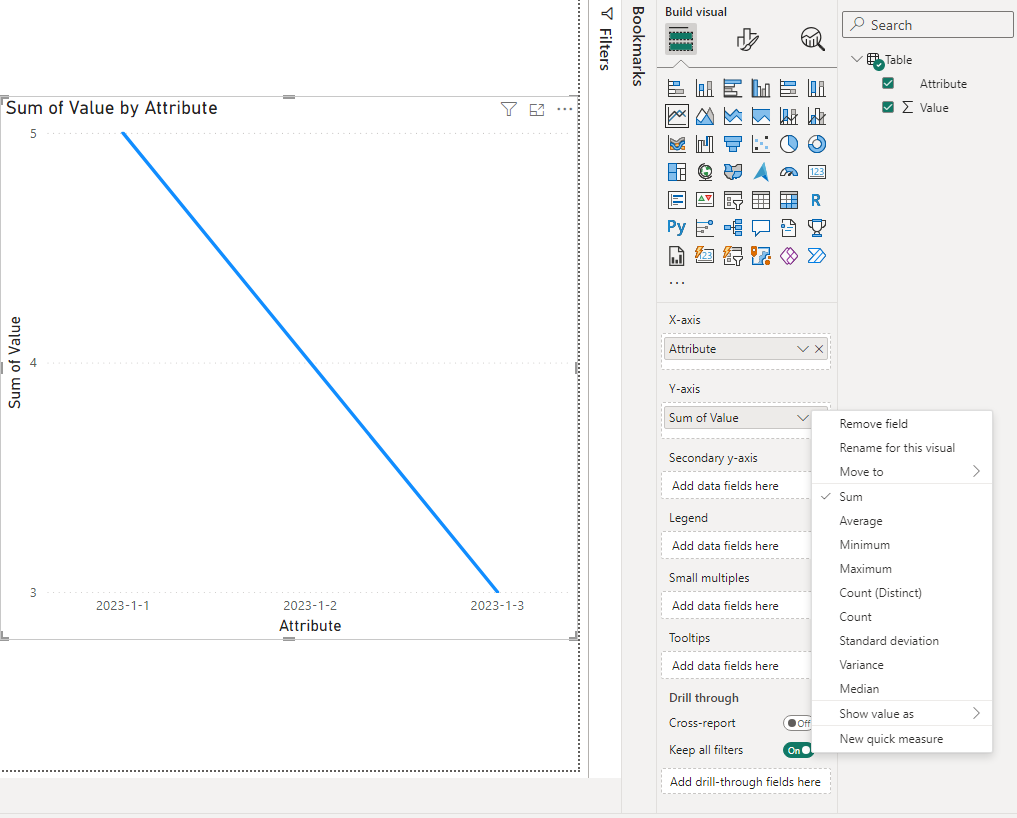This screenshot has width=1017, height=818.
Task: Select the Q&A speech bubble visual
Action: 760,228
